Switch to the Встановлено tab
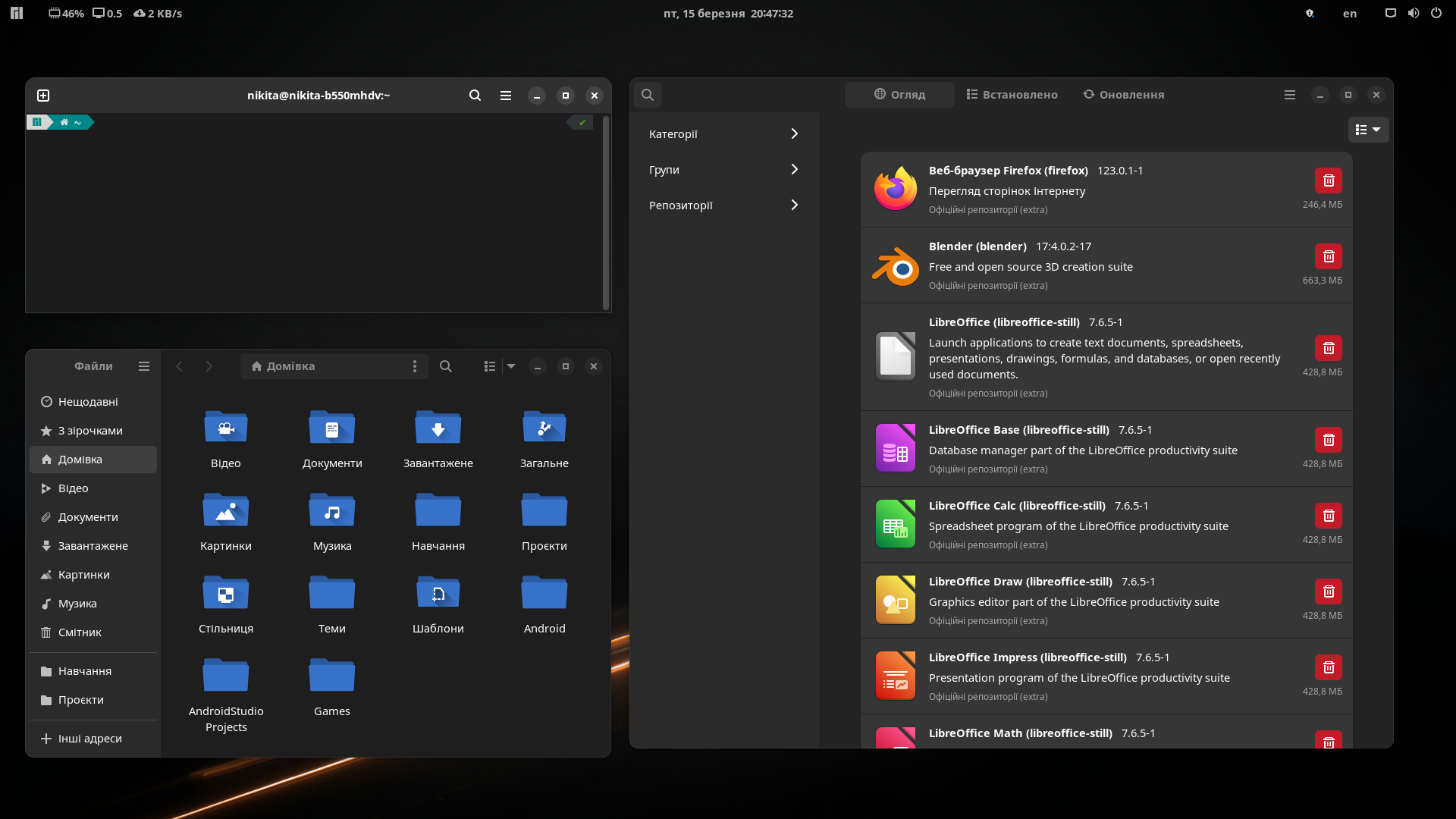 point(1012,95)
